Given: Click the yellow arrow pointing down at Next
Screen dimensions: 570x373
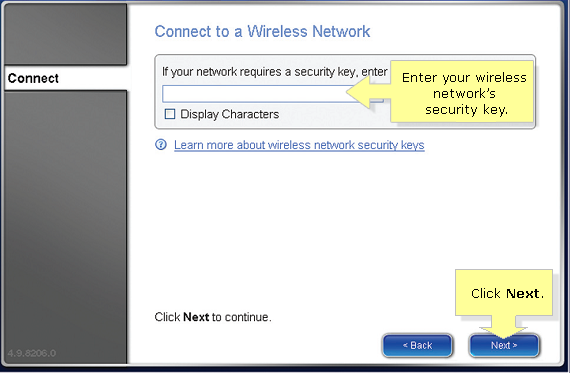Looking at the screenshot, I should pyautogui.click(x=503, y=325).
